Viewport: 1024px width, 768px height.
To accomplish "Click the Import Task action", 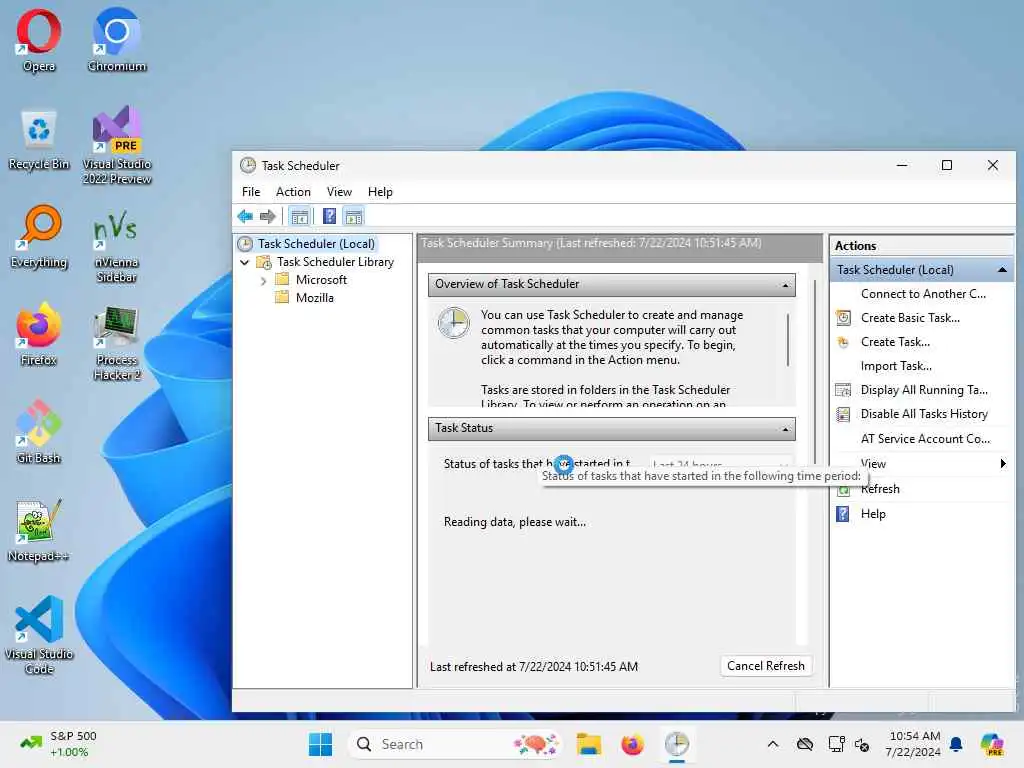I will 895,366.
